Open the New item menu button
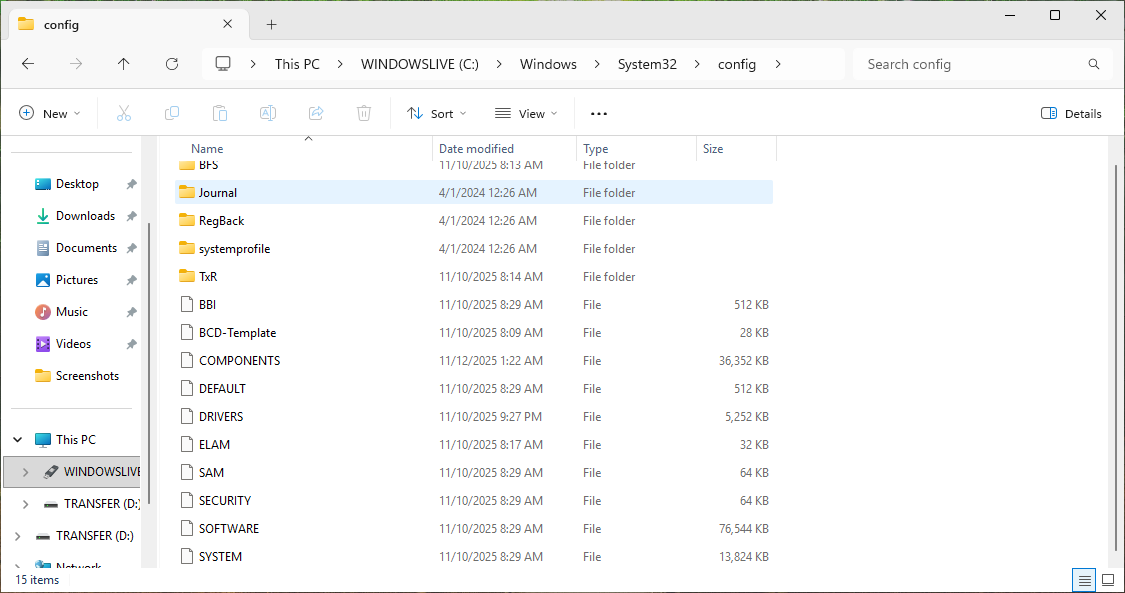 [x=50, y=113]
